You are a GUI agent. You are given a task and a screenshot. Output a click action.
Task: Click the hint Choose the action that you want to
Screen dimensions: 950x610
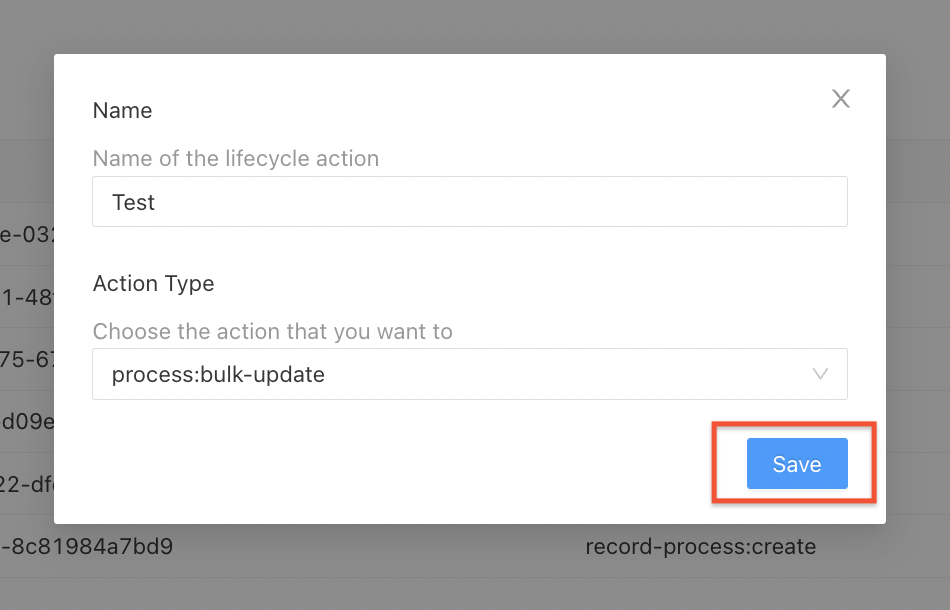[x=272, y=331]
